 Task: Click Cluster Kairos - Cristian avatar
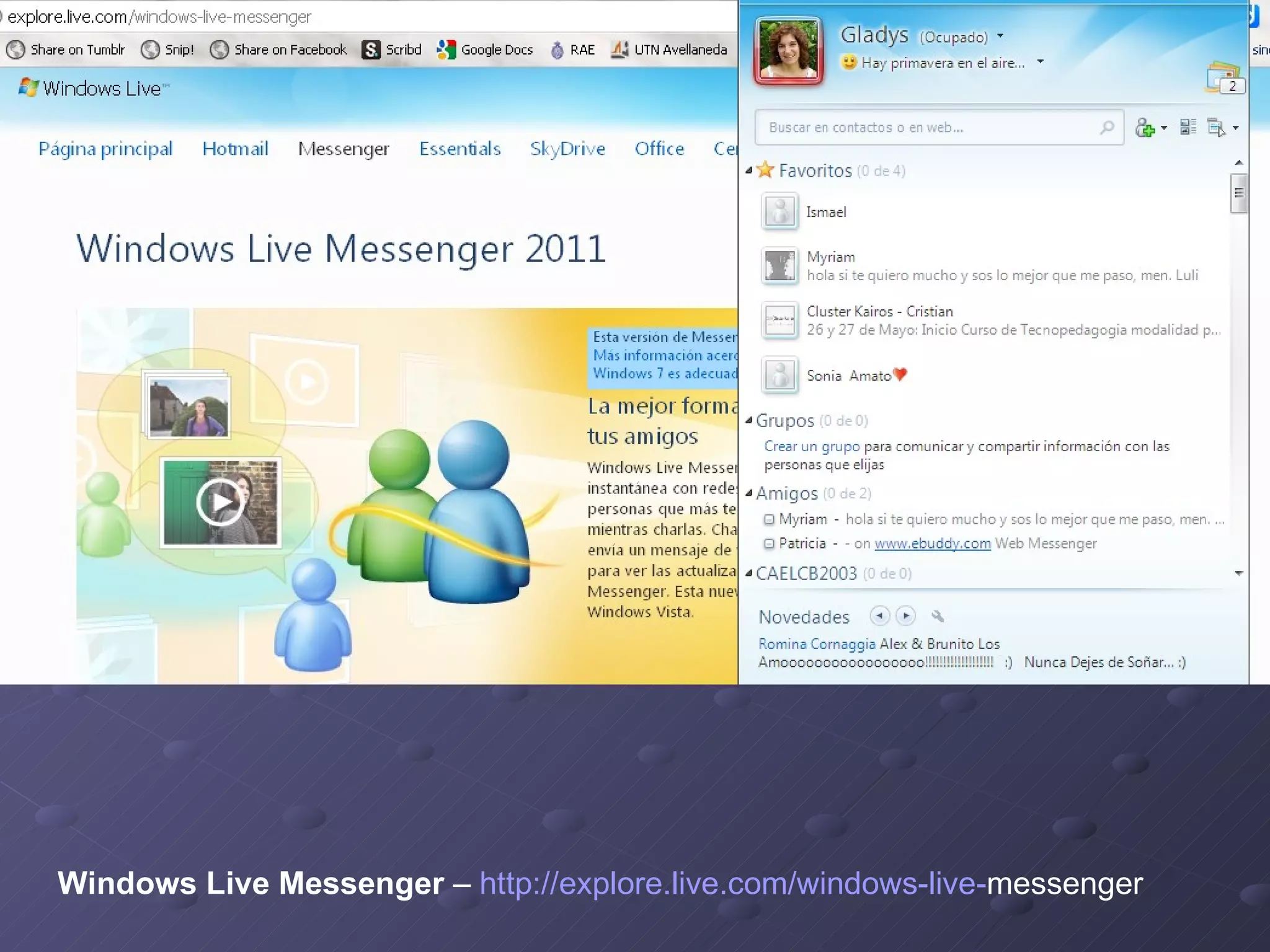pyautogui.click(x=779, y=320)
